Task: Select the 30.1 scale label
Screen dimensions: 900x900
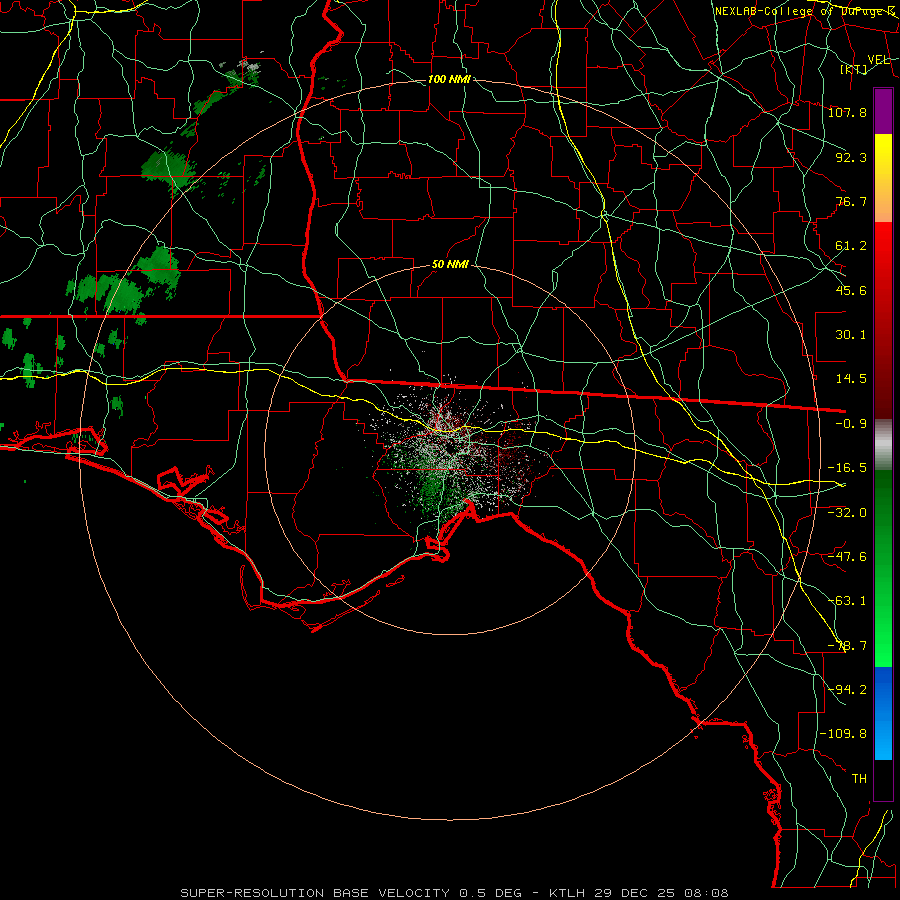Action: coord(851,335)
